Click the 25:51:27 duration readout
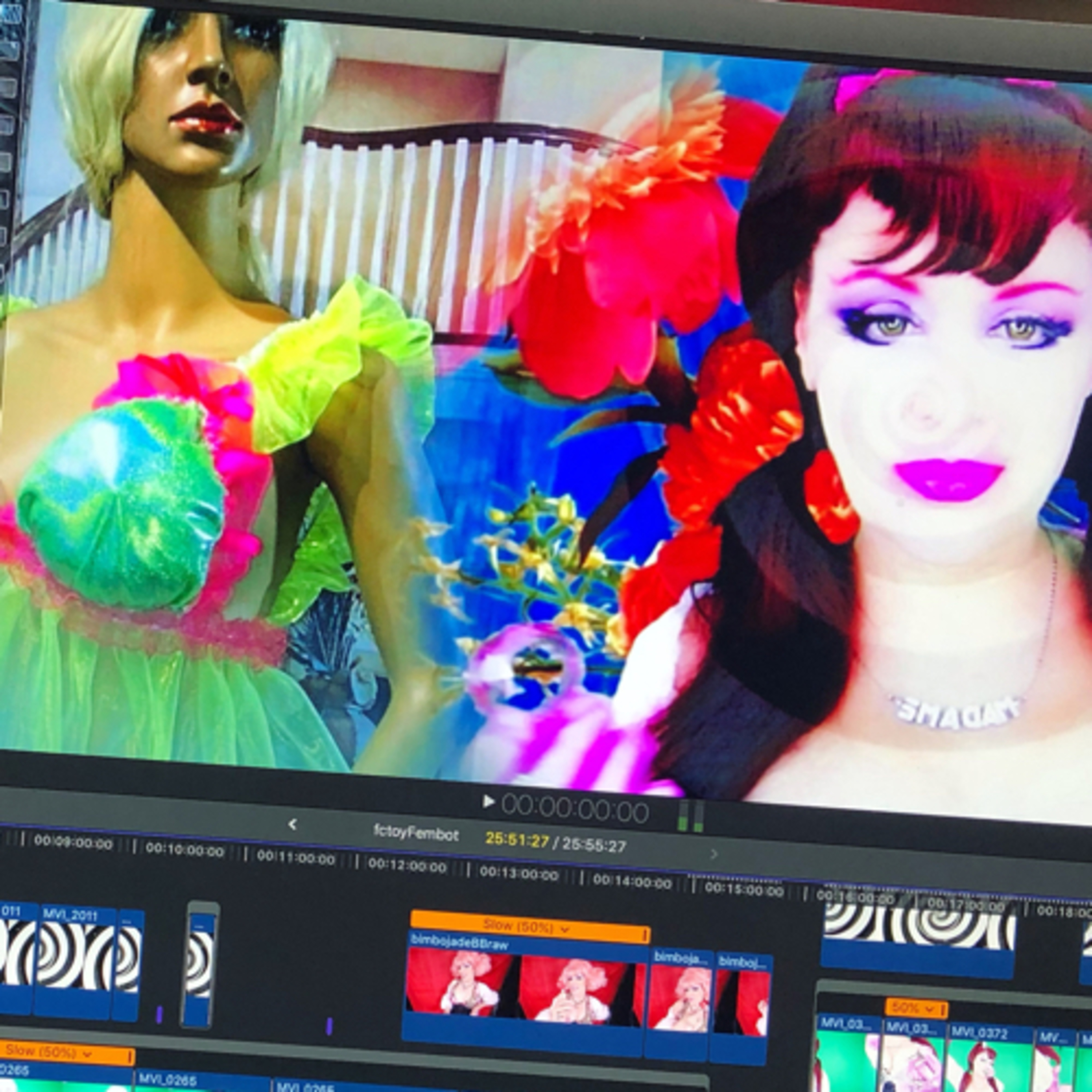 (517, 841)
